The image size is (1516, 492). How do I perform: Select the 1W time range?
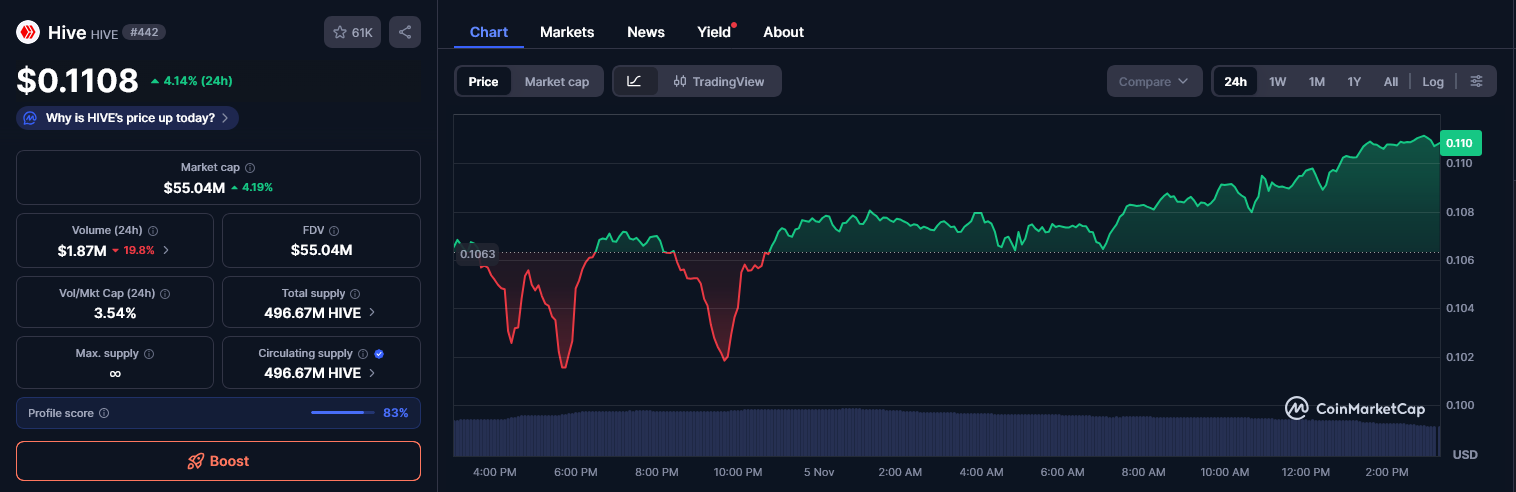[x=1277, y=81]
